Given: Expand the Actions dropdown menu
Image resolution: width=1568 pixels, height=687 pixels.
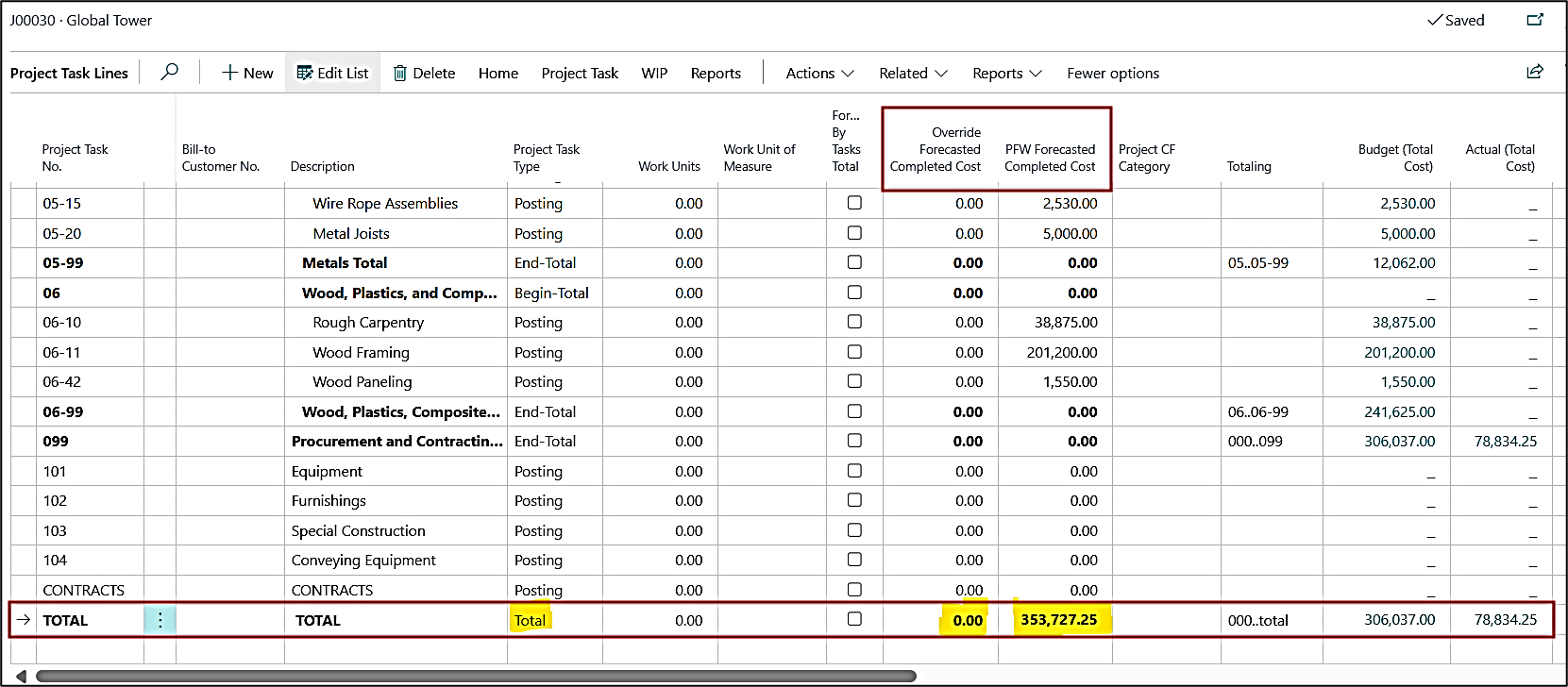Looking at the screenshot, I should point(819,73).
